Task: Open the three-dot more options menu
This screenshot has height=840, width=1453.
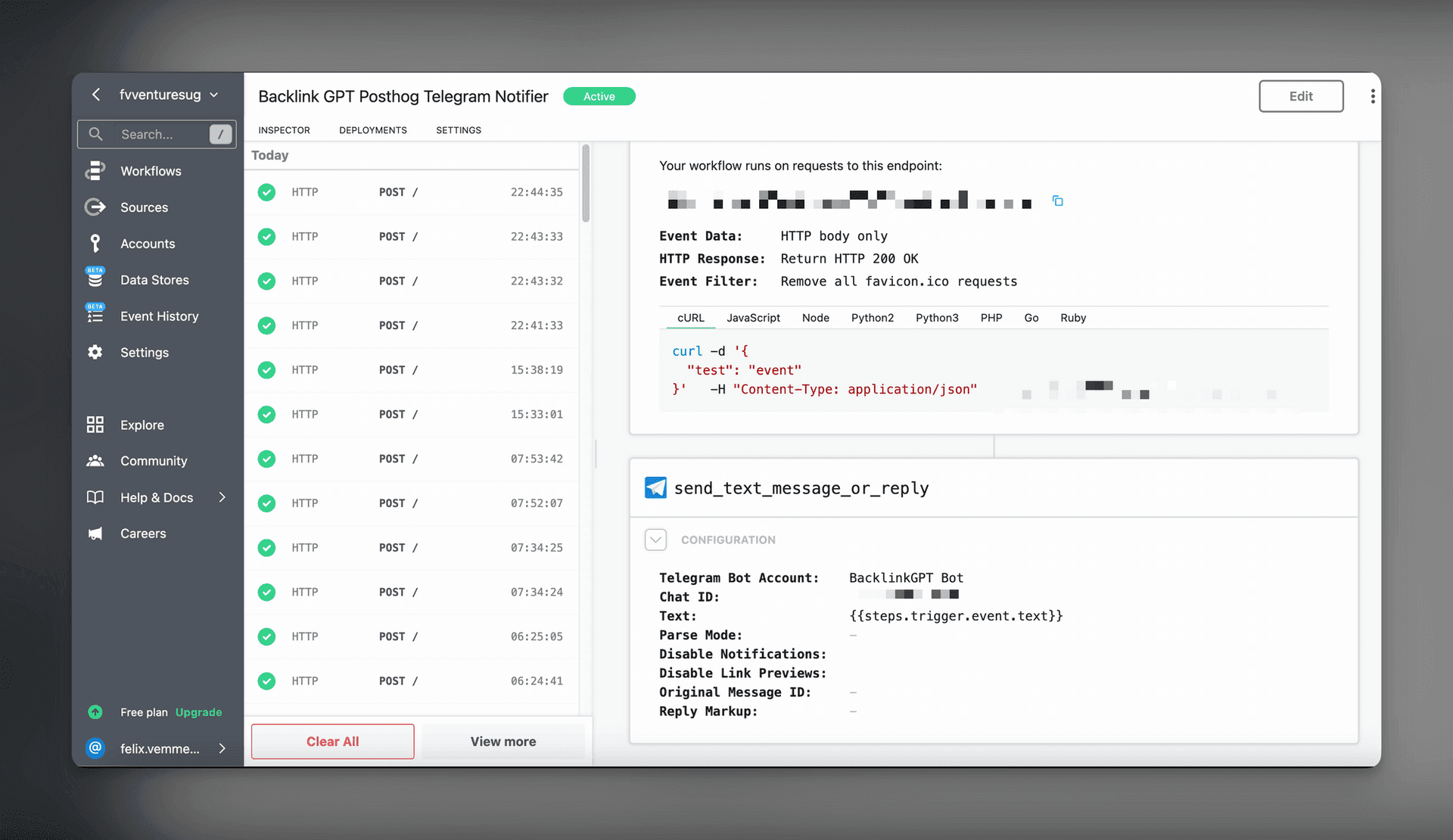Action: [1372, 96]
